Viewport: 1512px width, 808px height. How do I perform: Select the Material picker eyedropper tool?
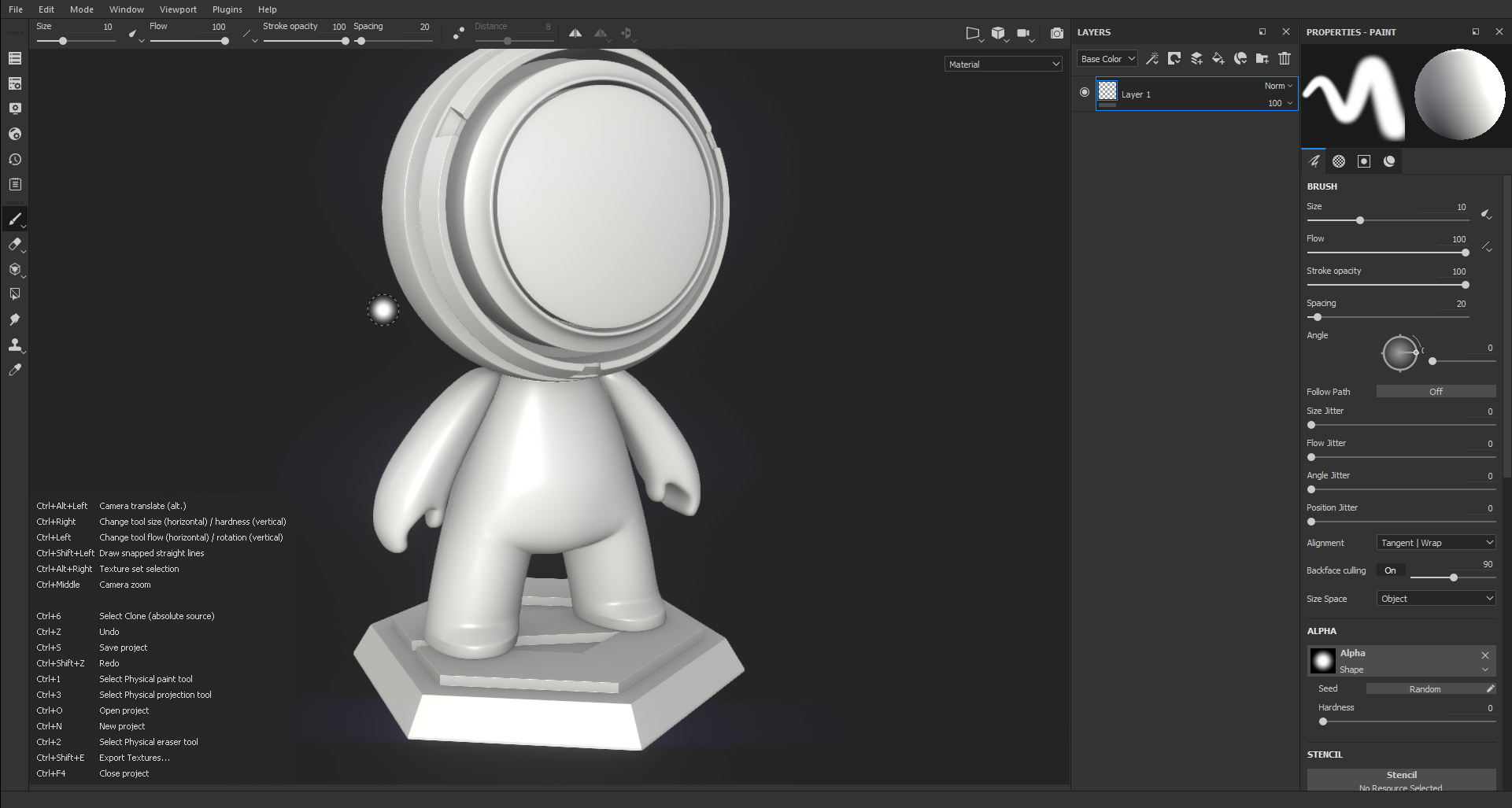coord(15,370)
